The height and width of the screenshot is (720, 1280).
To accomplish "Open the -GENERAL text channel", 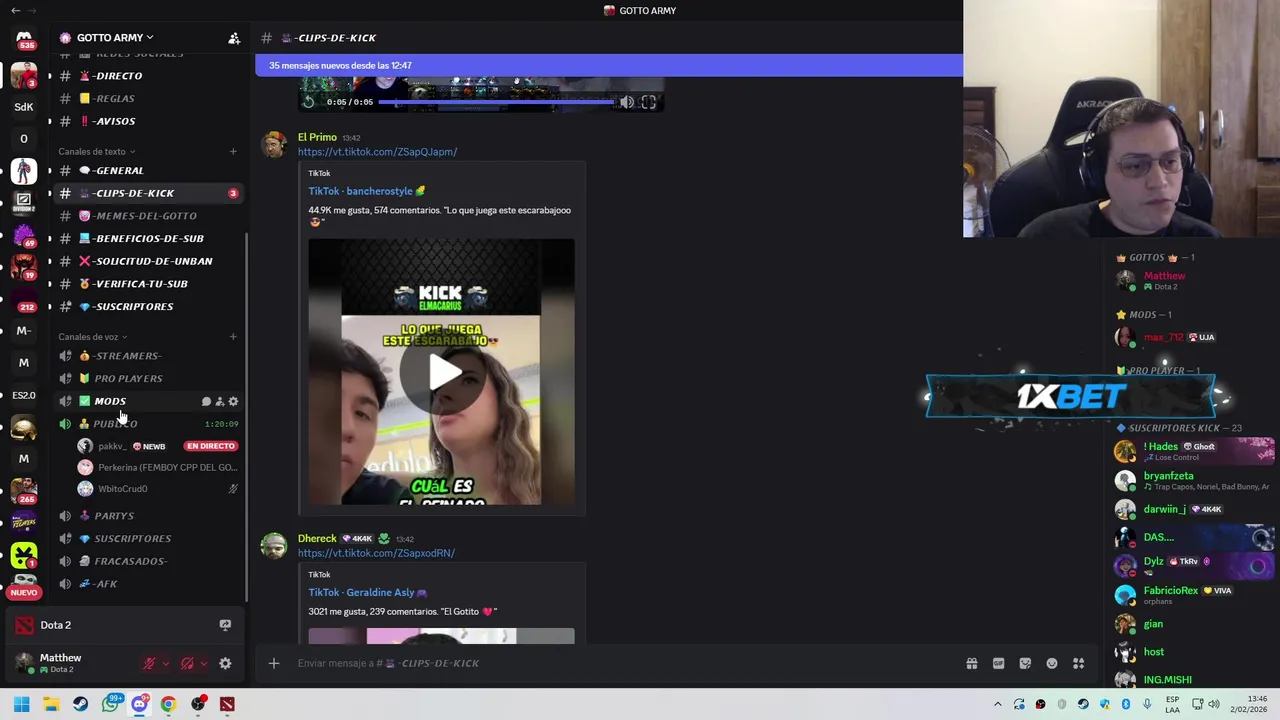I will point(147,170).
